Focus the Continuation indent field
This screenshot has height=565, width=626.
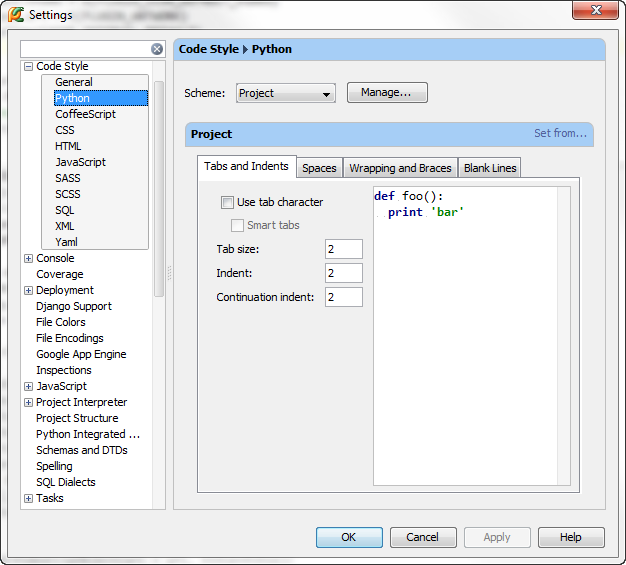point(344,297)
